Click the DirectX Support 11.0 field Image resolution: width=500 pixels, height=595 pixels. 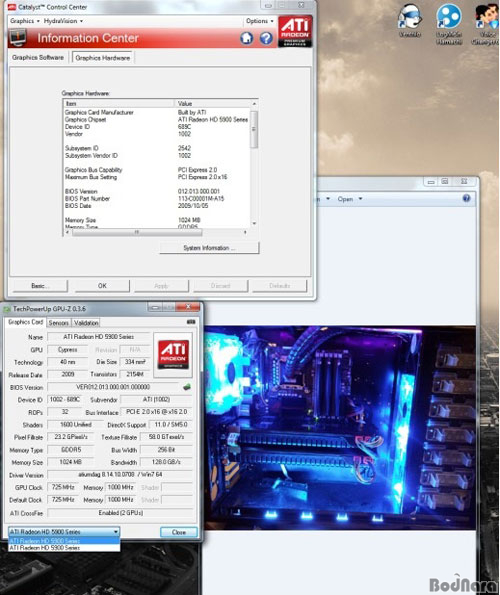[171, 425]
